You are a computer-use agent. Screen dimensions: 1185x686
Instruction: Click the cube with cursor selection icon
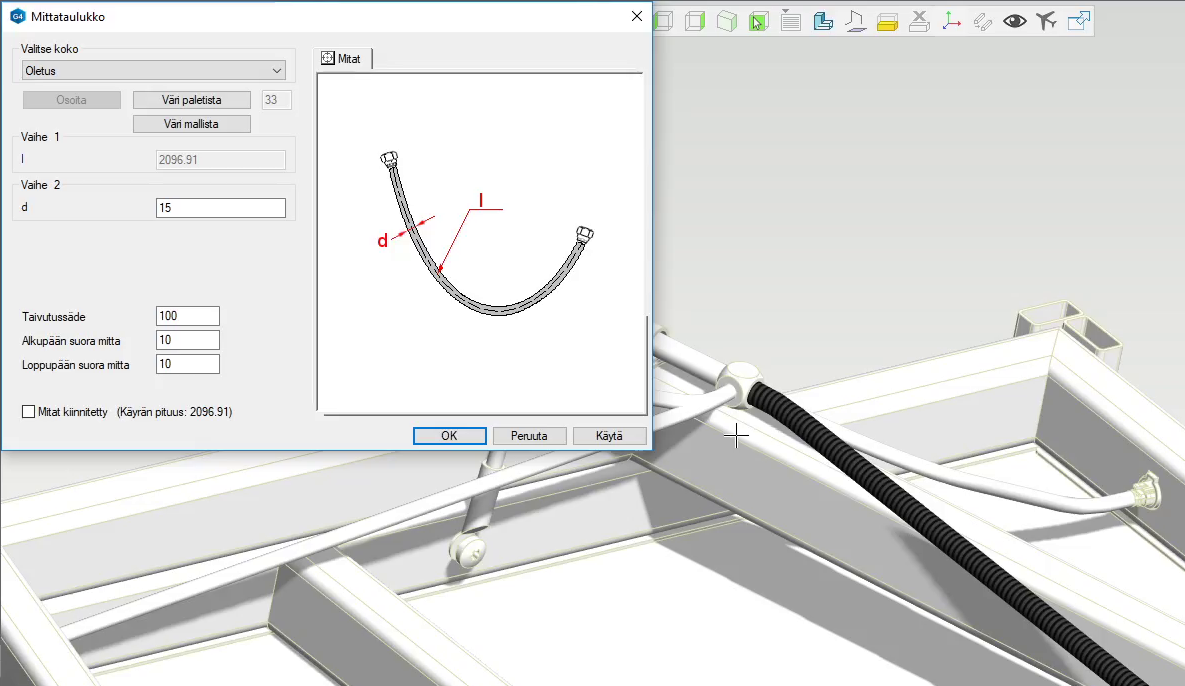pyautogui.click(x=759, y=21)
